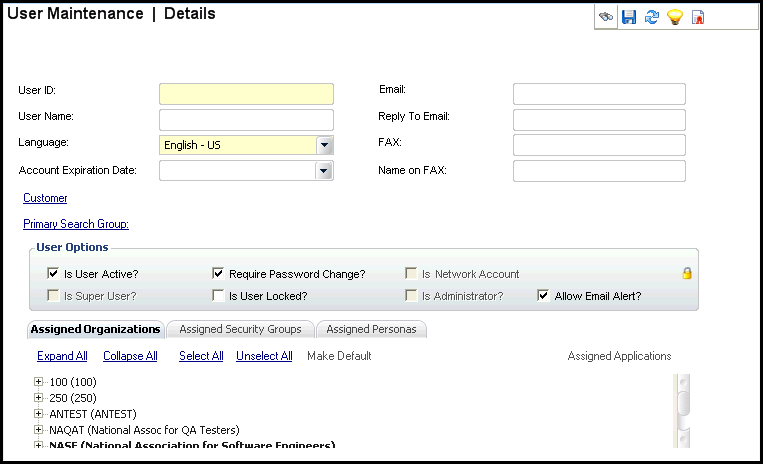Expand the ANTEST organization node
The width and height of the screenshot is (763, 464).
39,414
